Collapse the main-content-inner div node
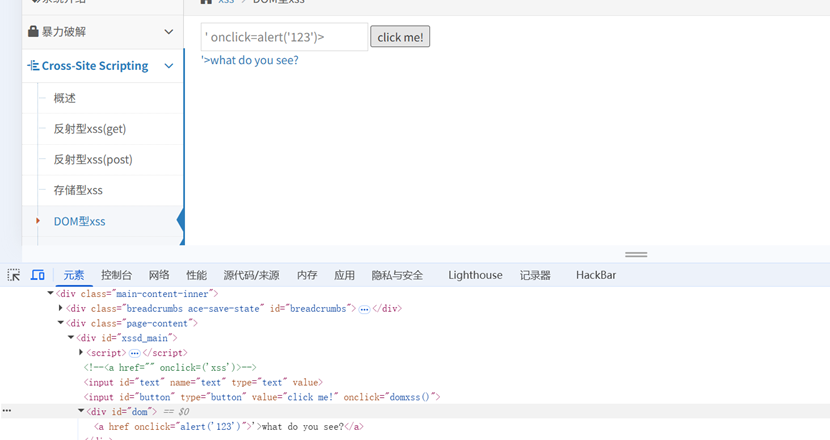Image resolution: width=830 pixels, height=440 pixels. coord(50,293)
